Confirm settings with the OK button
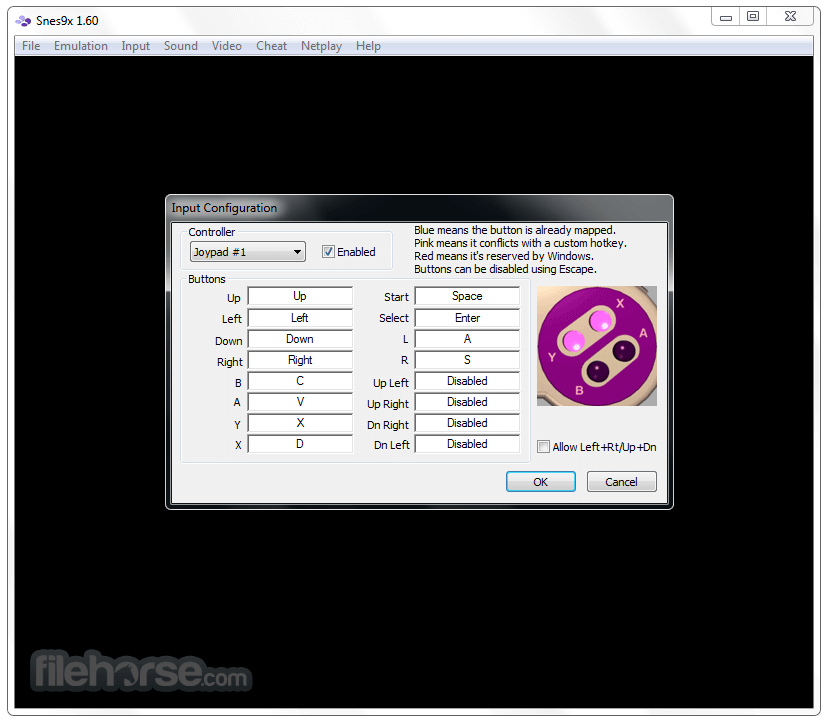This screenshot has height=722, width=828. (x=541, y=482)
